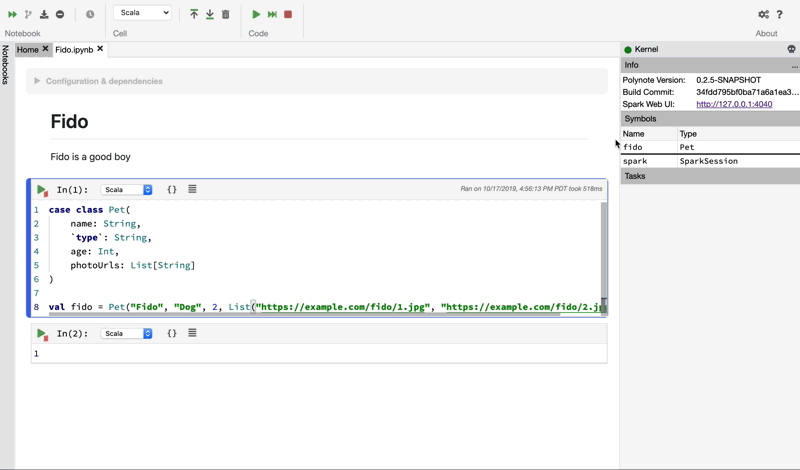Open help with the question mark icon
The image size is (800, 470).
click(779, 14)
